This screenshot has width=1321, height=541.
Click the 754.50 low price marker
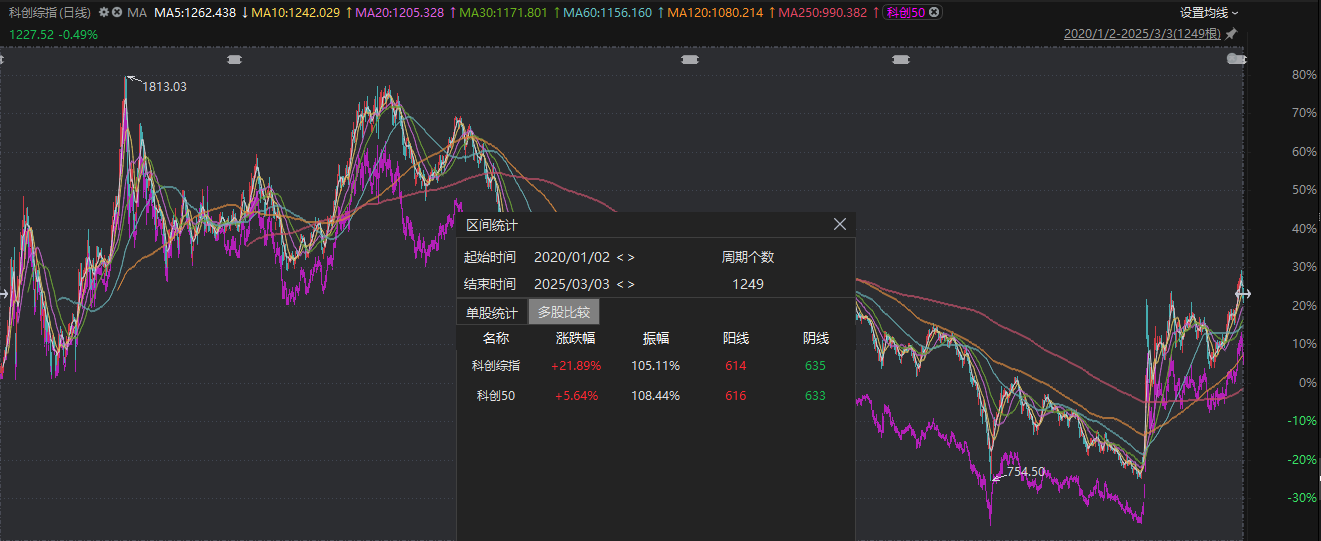pyautogui.click(x=1025, y=472)
